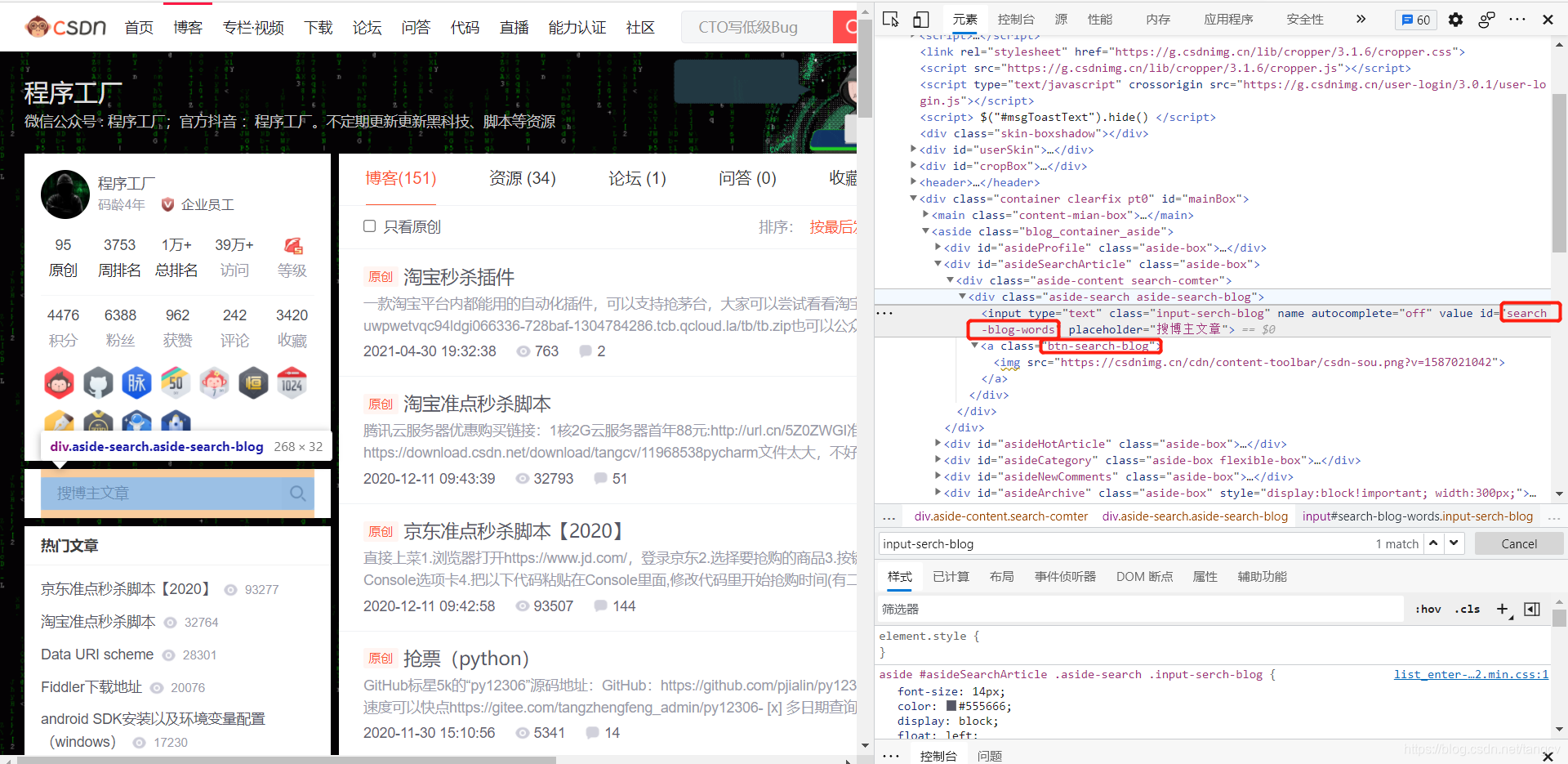
Task: Click the red CSDN header search button
Action: pos(845,27)
